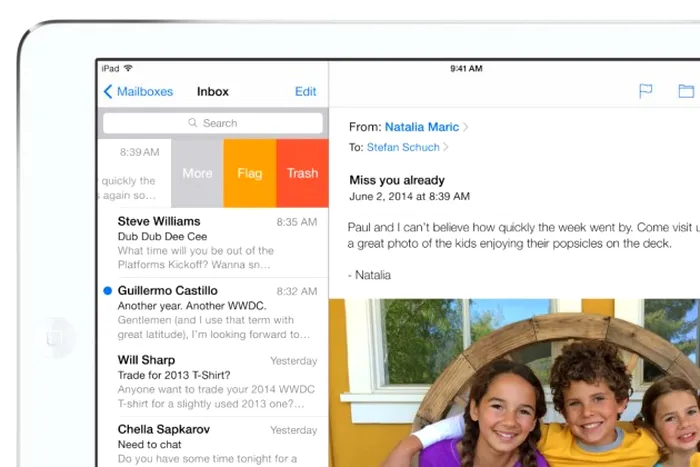Open Chella Sapkarov's Need to chat email
The width and height of the screenshot is (700, 467).
pos(213,442)
